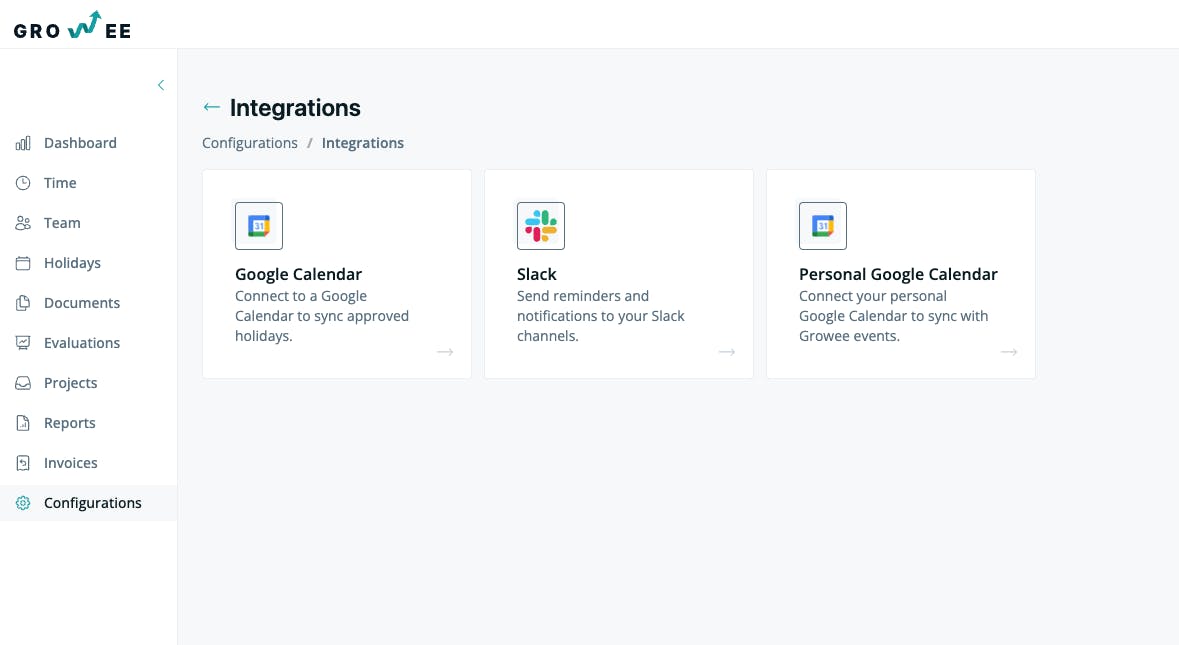Click the arrow on the Slack card
Screen dimensions: 1179x645
coord(726,352)
